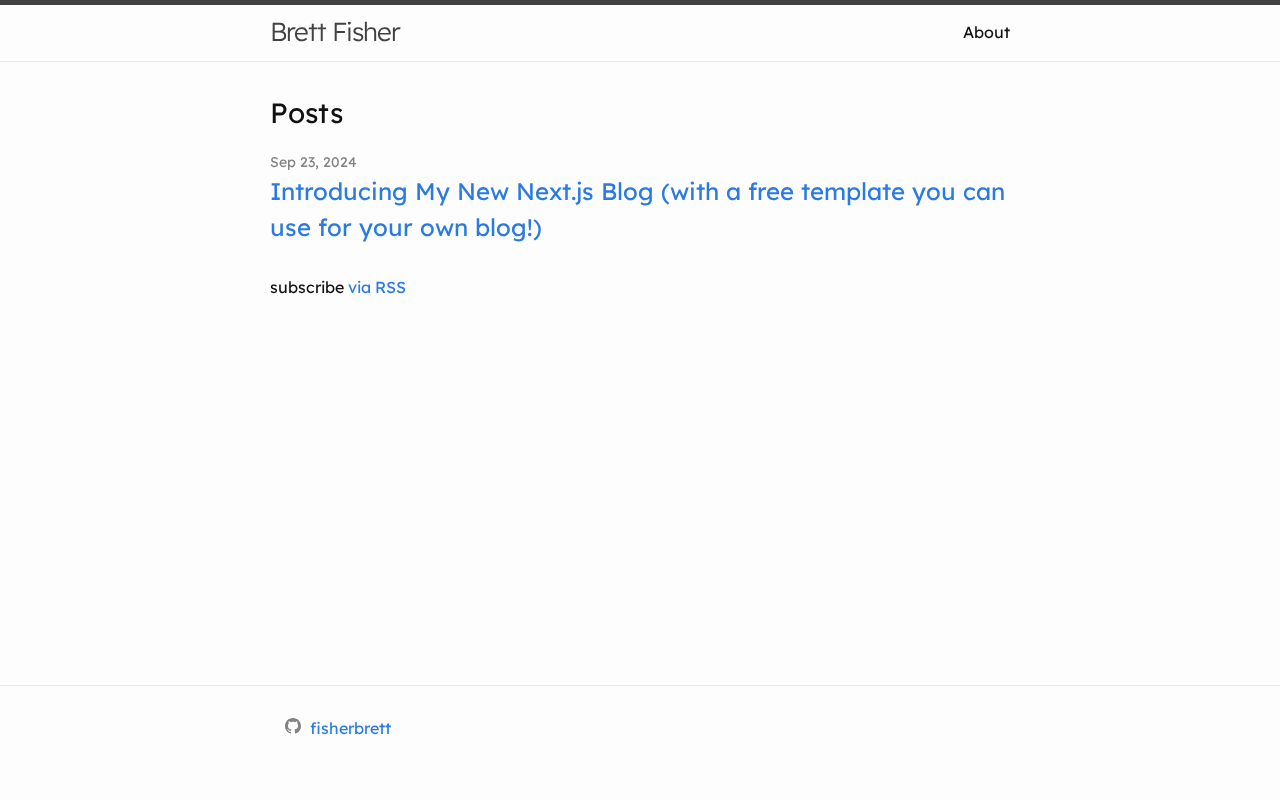This screenshot has width=1280, height=800.
Task: Click the year 2024 in the post date
Action: (x=339, y=162)
